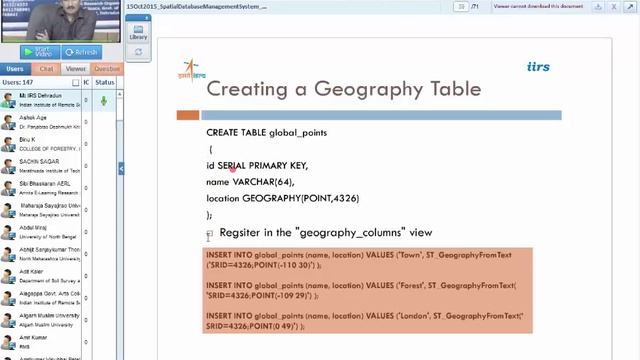Click the CREATE TABLE global_points line

pyautogui.click(x=267, y=133)
